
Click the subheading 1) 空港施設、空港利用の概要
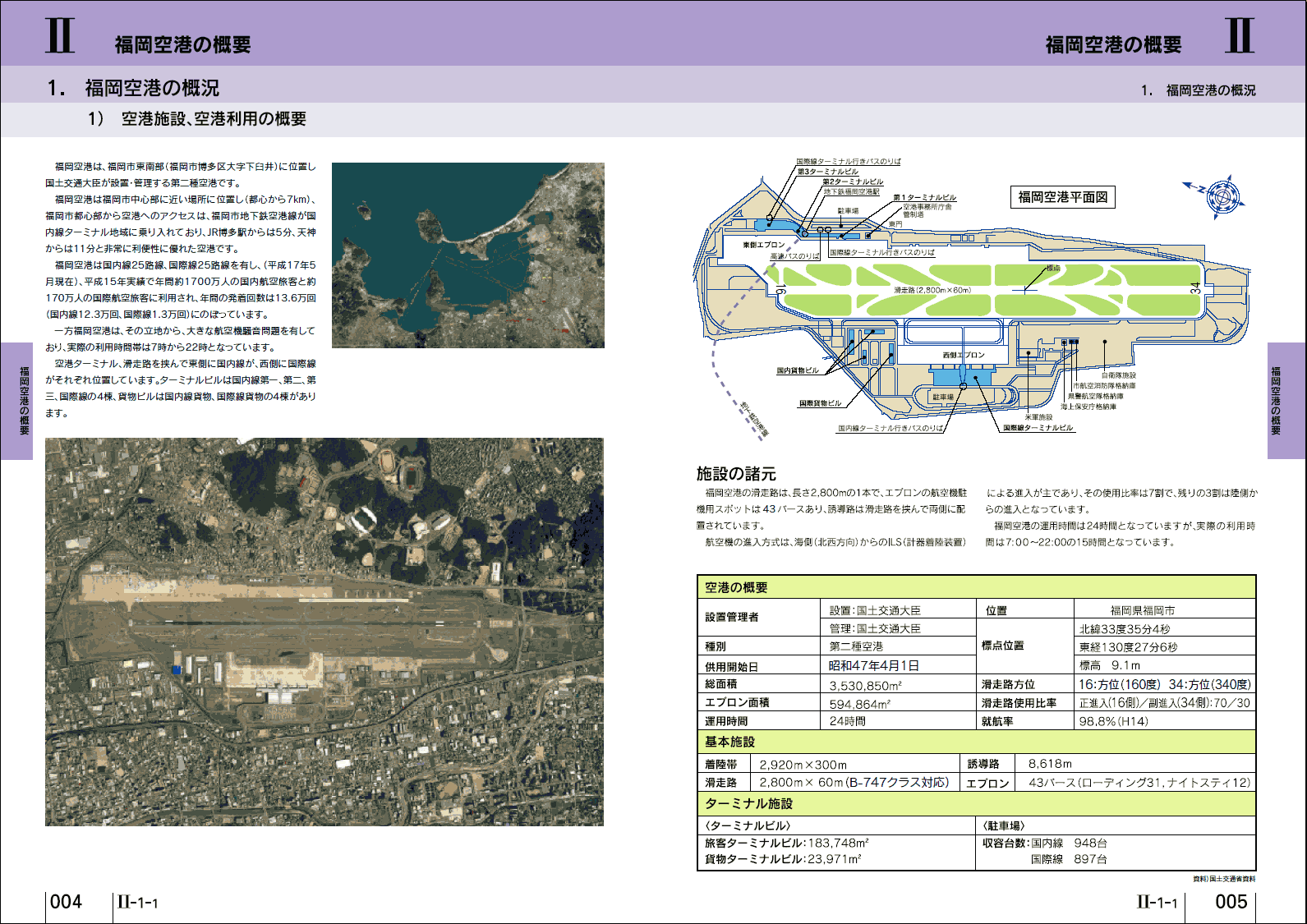tap(197, 119)
